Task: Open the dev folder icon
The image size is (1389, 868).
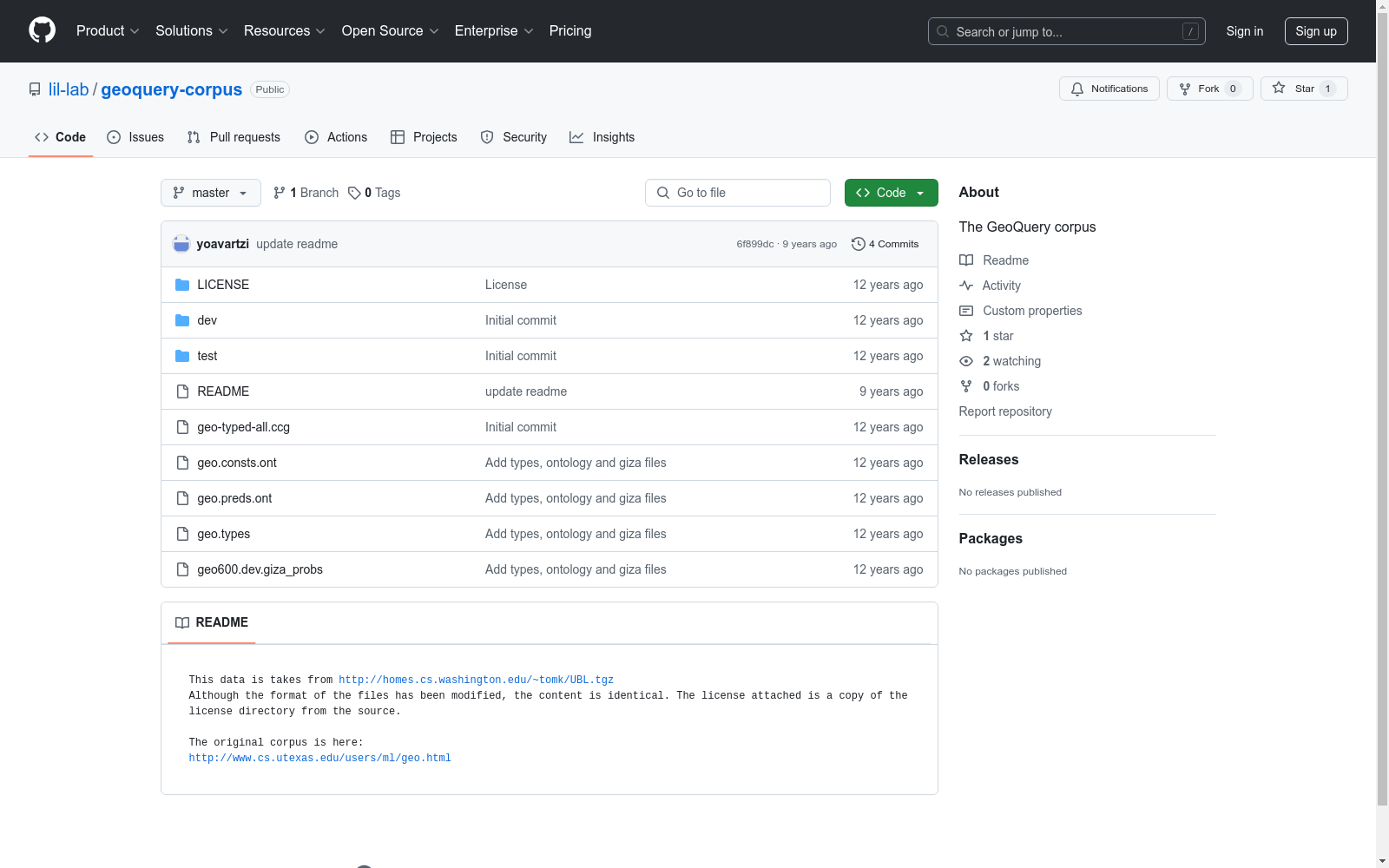Action: pos(182,320)
